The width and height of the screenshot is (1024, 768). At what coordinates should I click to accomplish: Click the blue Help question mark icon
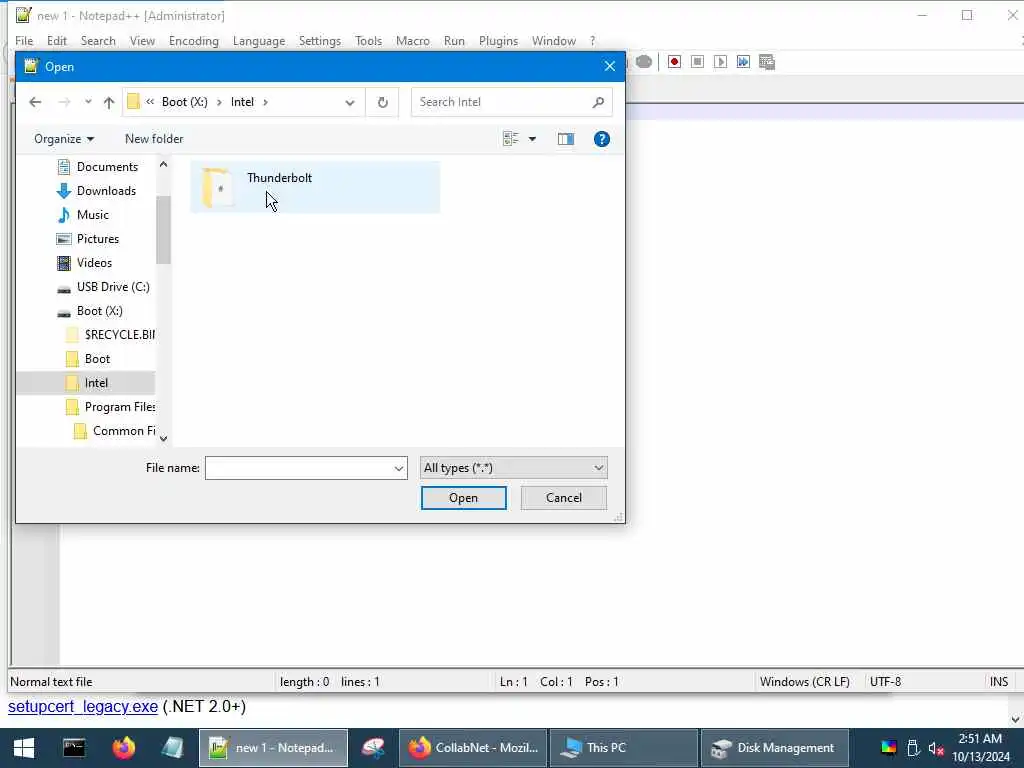[x=601, y=138]
